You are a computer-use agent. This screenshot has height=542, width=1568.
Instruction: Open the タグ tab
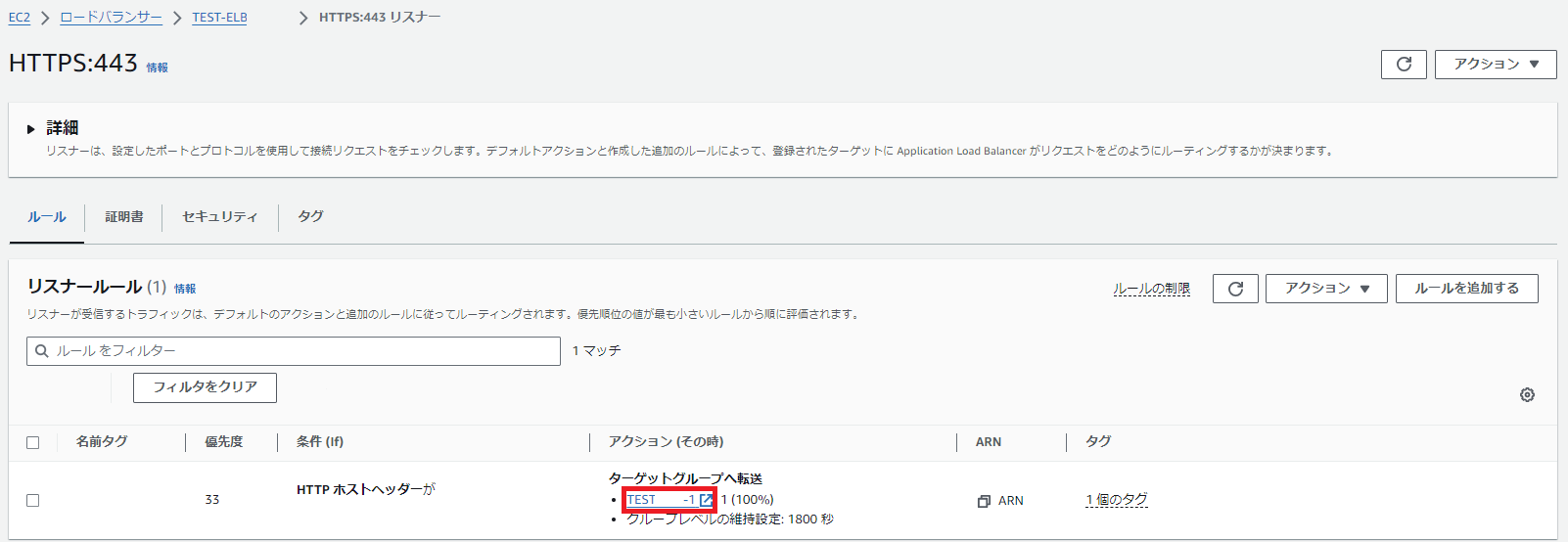[310, 217]
